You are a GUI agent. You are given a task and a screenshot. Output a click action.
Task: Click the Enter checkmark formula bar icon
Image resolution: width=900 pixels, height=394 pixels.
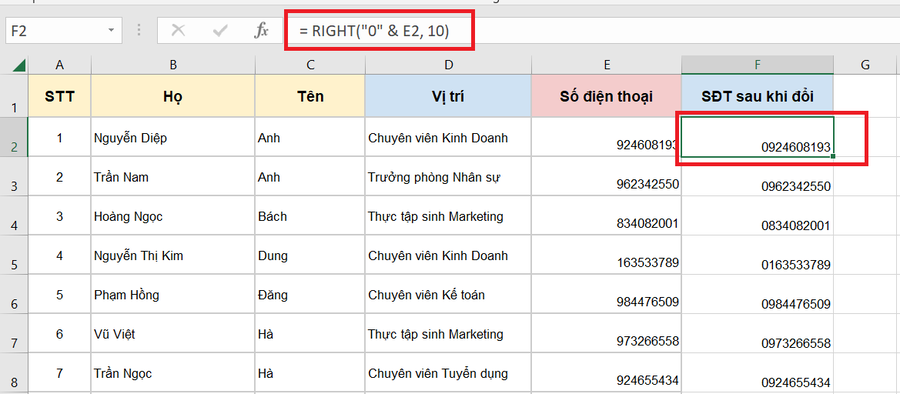point(220,30)
